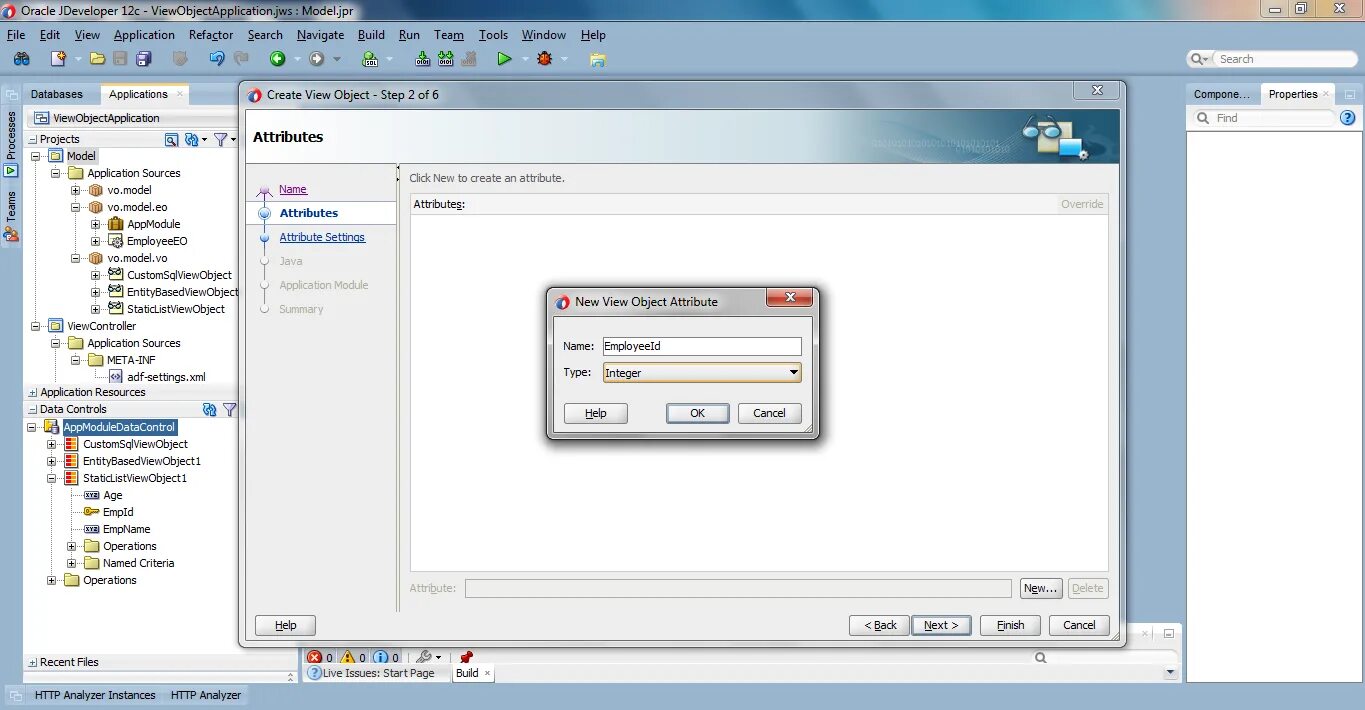Go to the Attribute Settings wizard step link
The height and width of the screenshot is (710, 1365).
pyautogui.click(x=322, y=237)
